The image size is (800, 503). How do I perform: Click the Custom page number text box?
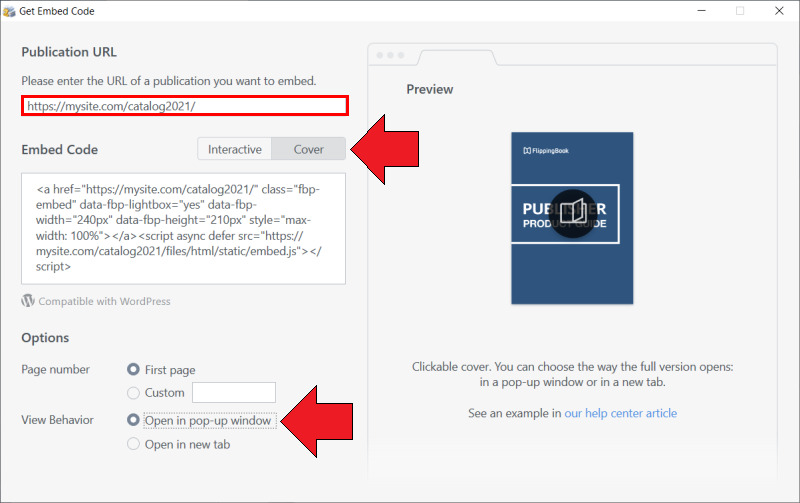tap(234, 393)
